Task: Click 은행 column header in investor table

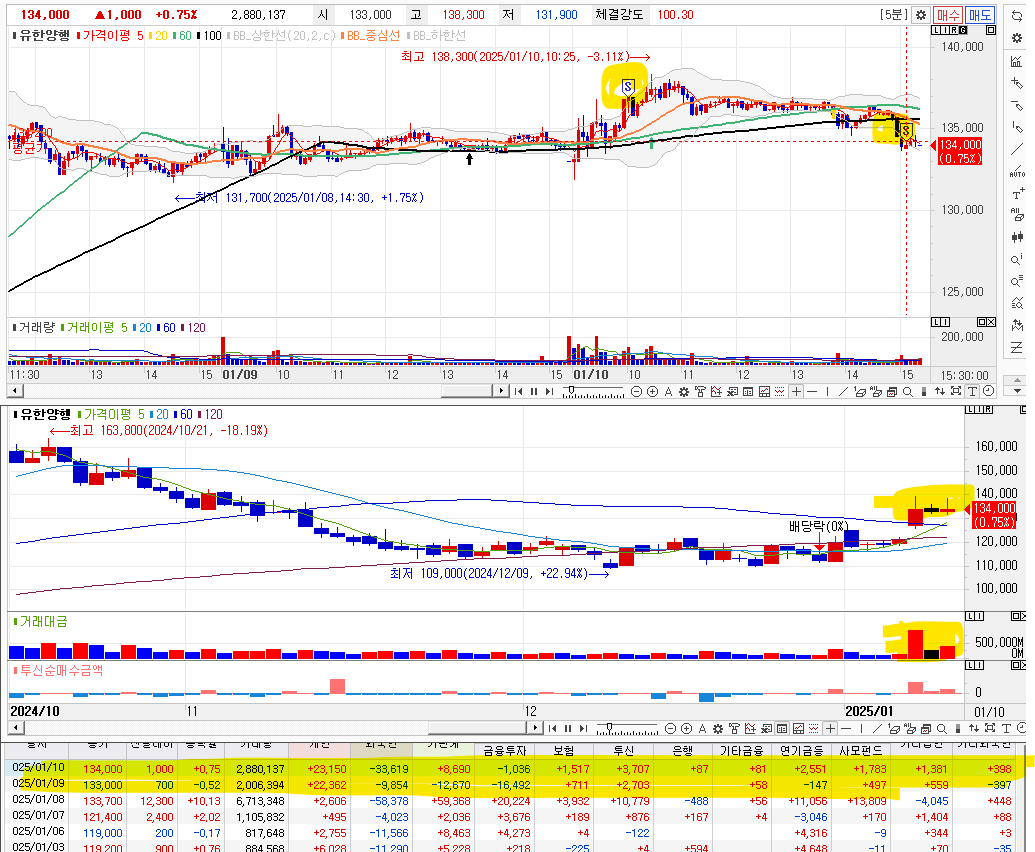Action: click(x=683, y=750)
